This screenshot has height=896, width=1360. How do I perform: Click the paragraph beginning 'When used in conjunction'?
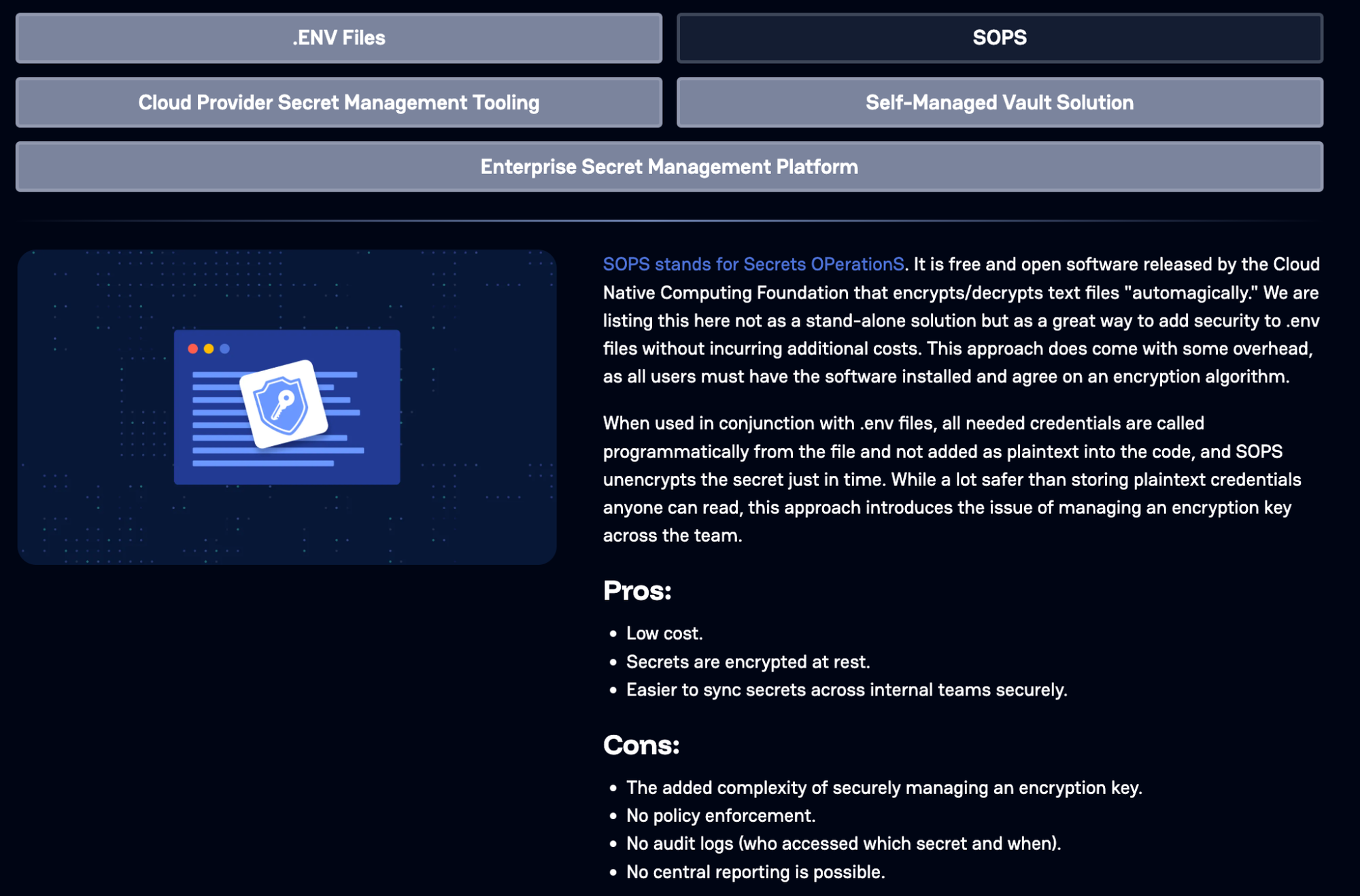click(951, 479)
